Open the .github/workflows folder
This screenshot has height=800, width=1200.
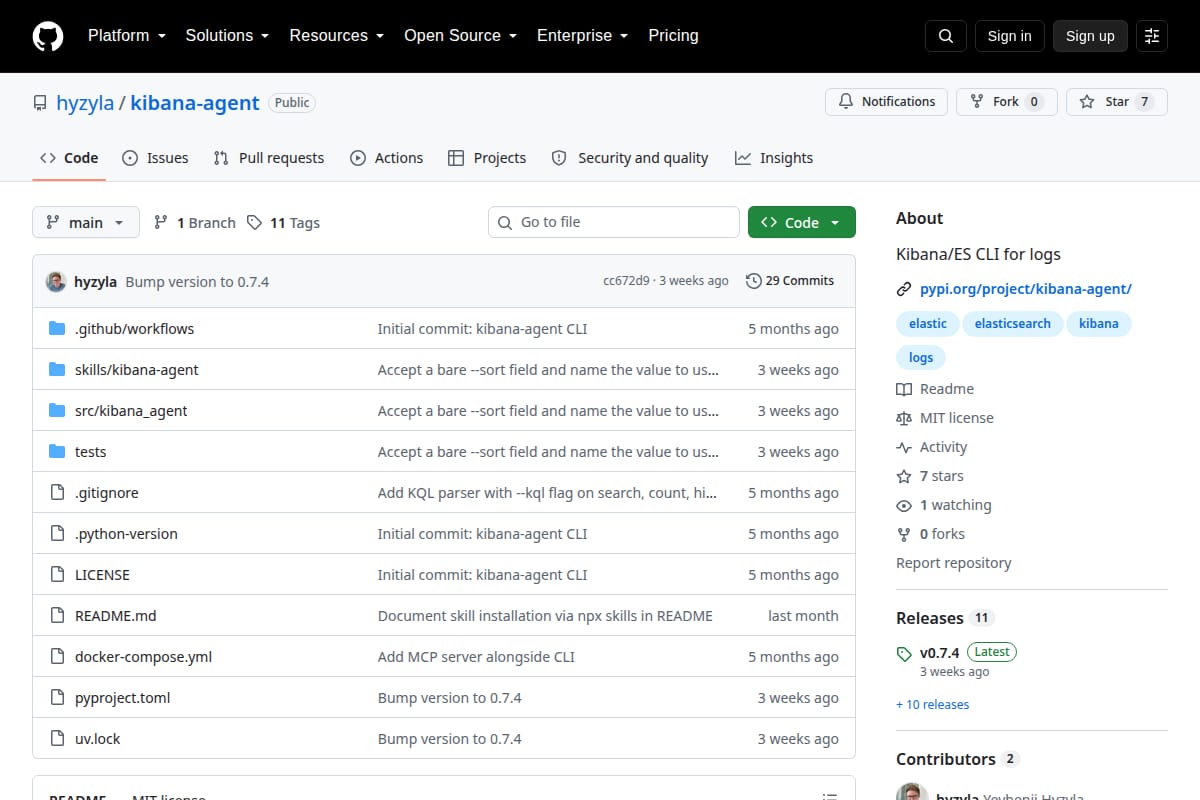pos(134,329)
